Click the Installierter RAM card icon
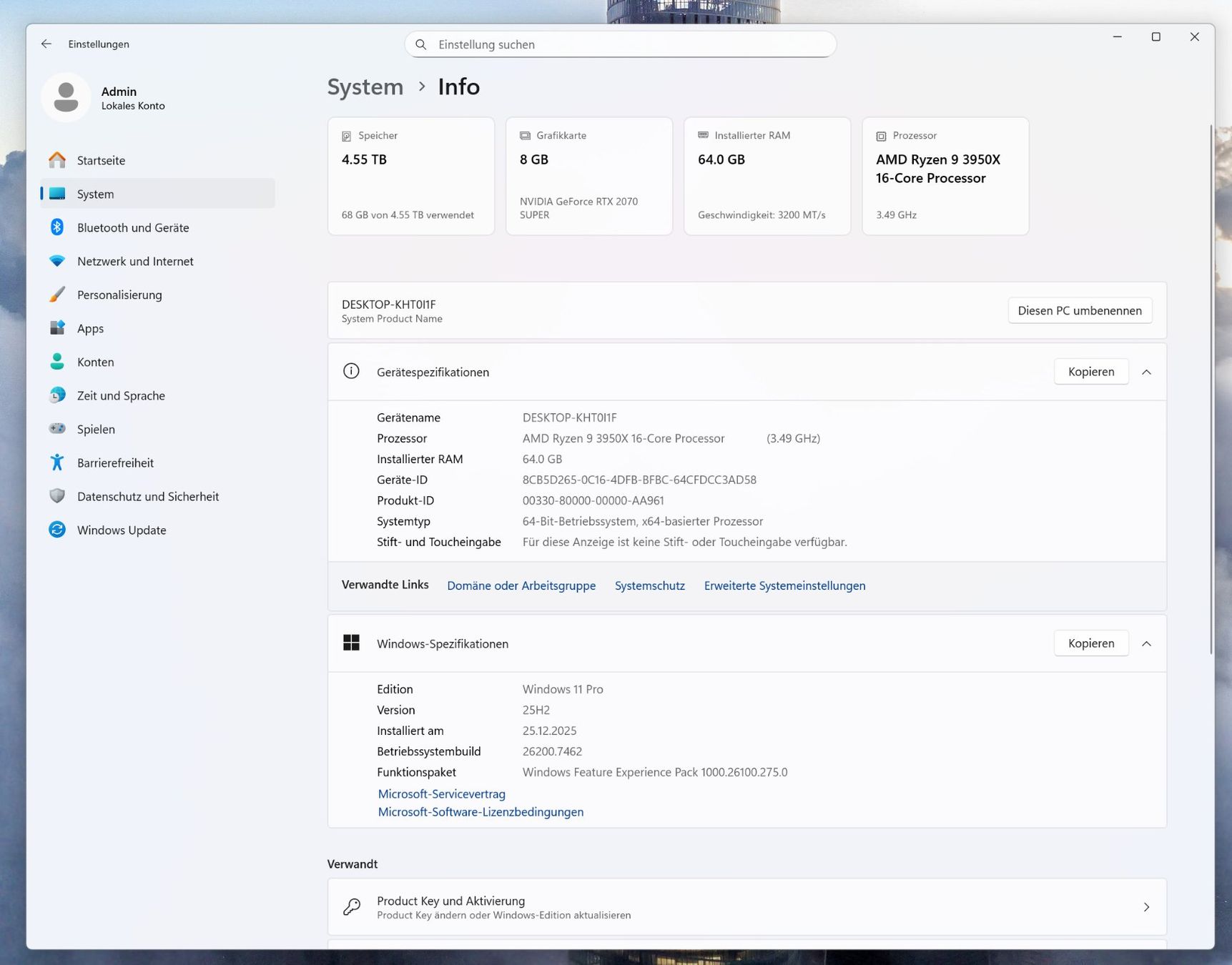1232x965 pixels. point(703,135)
